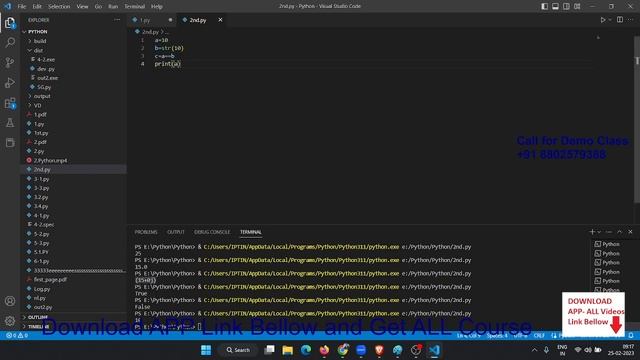Expand the OUTLINE section
Viewport: 640px width, 360px height.
(x=73, y=317)
